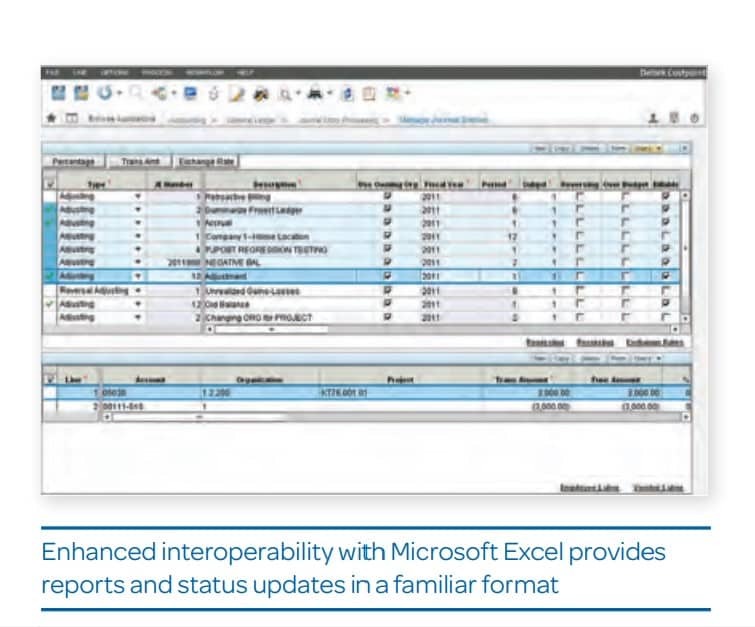
Task: Click the user profile icon at right
Action: (x=653, y=118)
